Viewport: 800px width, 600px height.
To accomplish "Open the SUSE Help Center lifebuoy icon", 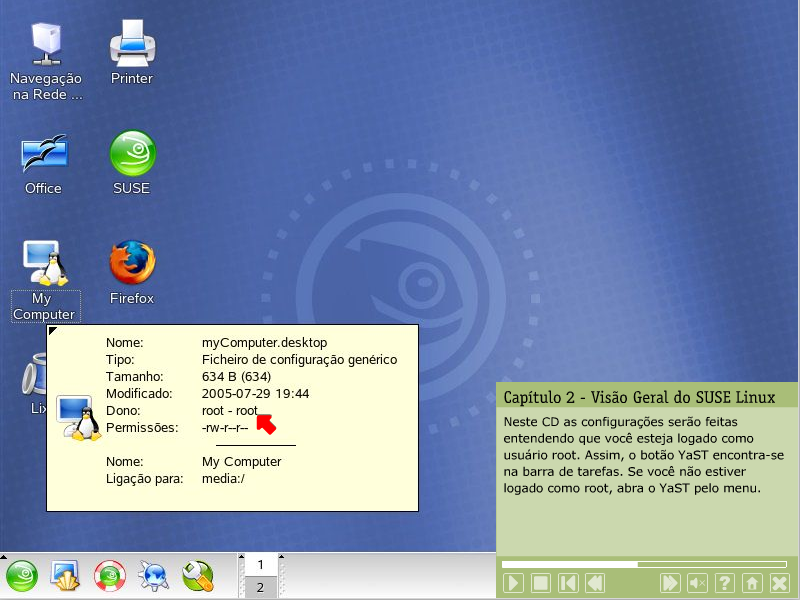I will (x=109, y=576).
